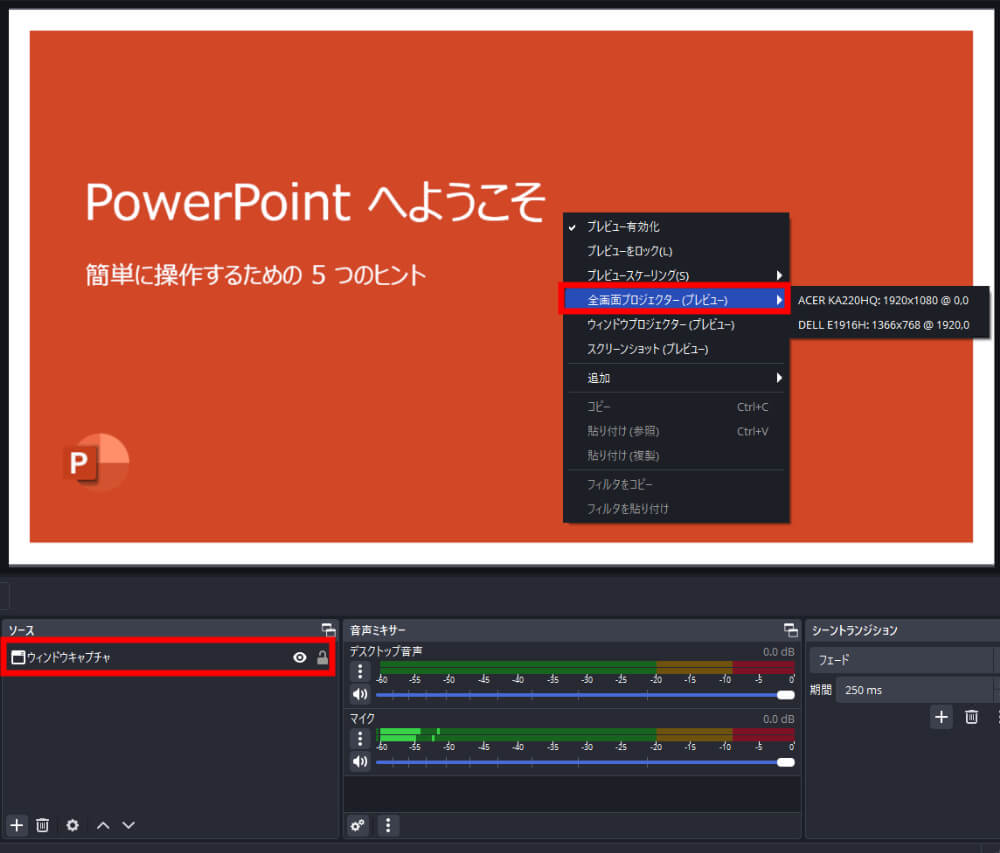The height and width of the screenshot is (853, 1000).
Task: Move source up with arrow
Action: (103, 826)
